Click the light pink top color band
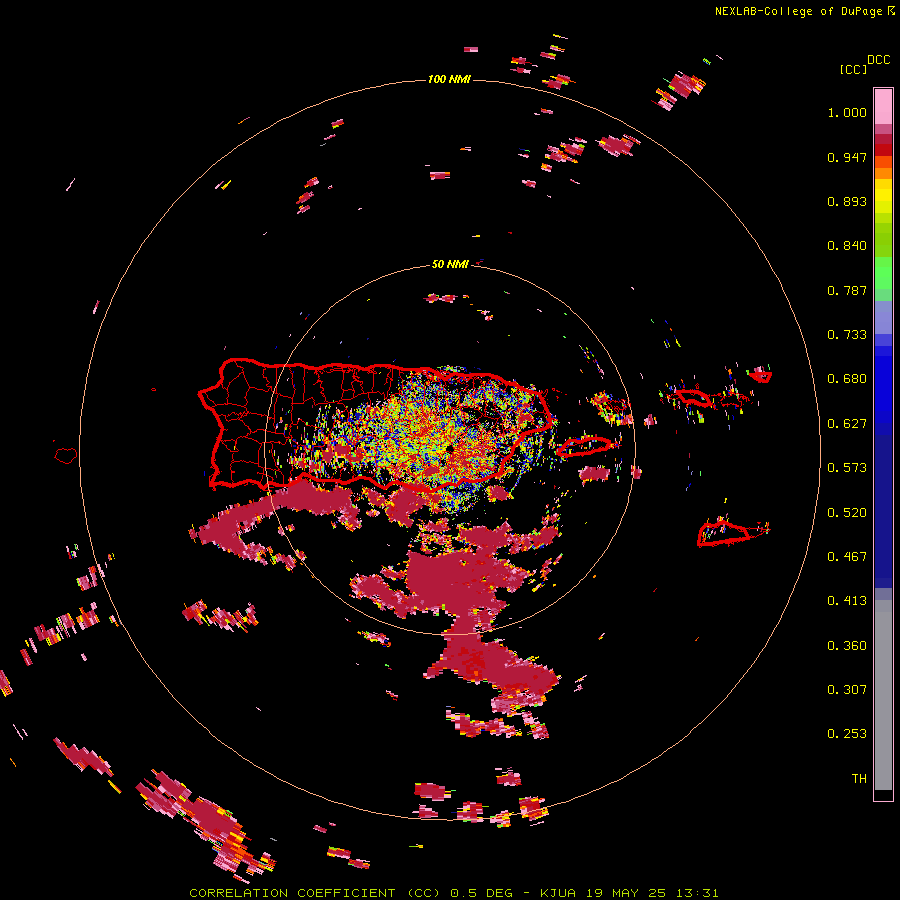The height and width of the screenshot is (900, 900). click(883, 106)
